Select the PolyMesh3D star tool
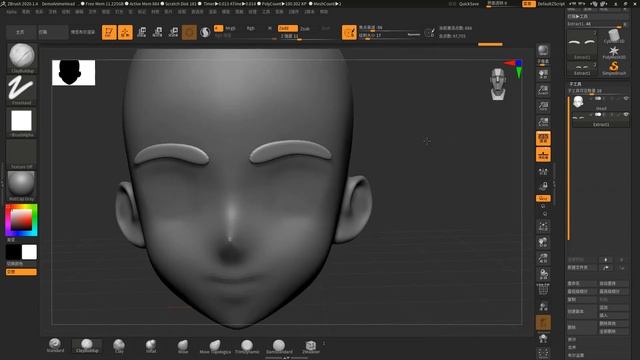 click(614, 52)
